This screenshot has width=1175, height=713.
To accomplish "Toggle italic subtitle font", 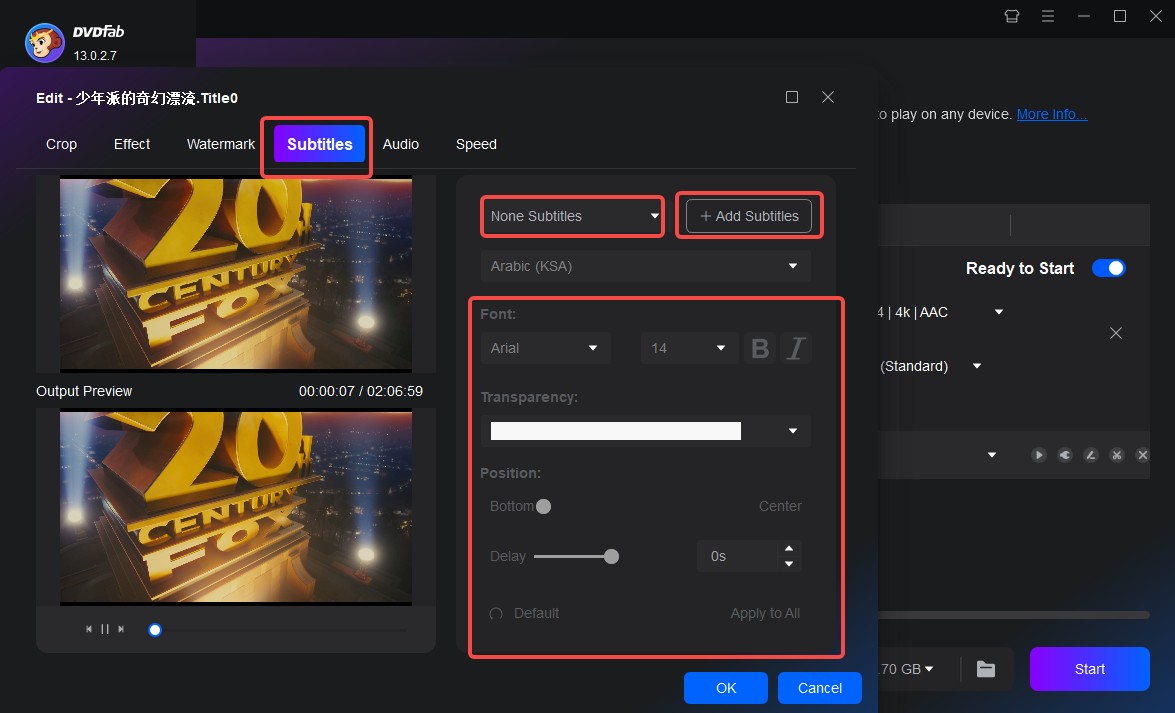I will click(x=796, y=348).
